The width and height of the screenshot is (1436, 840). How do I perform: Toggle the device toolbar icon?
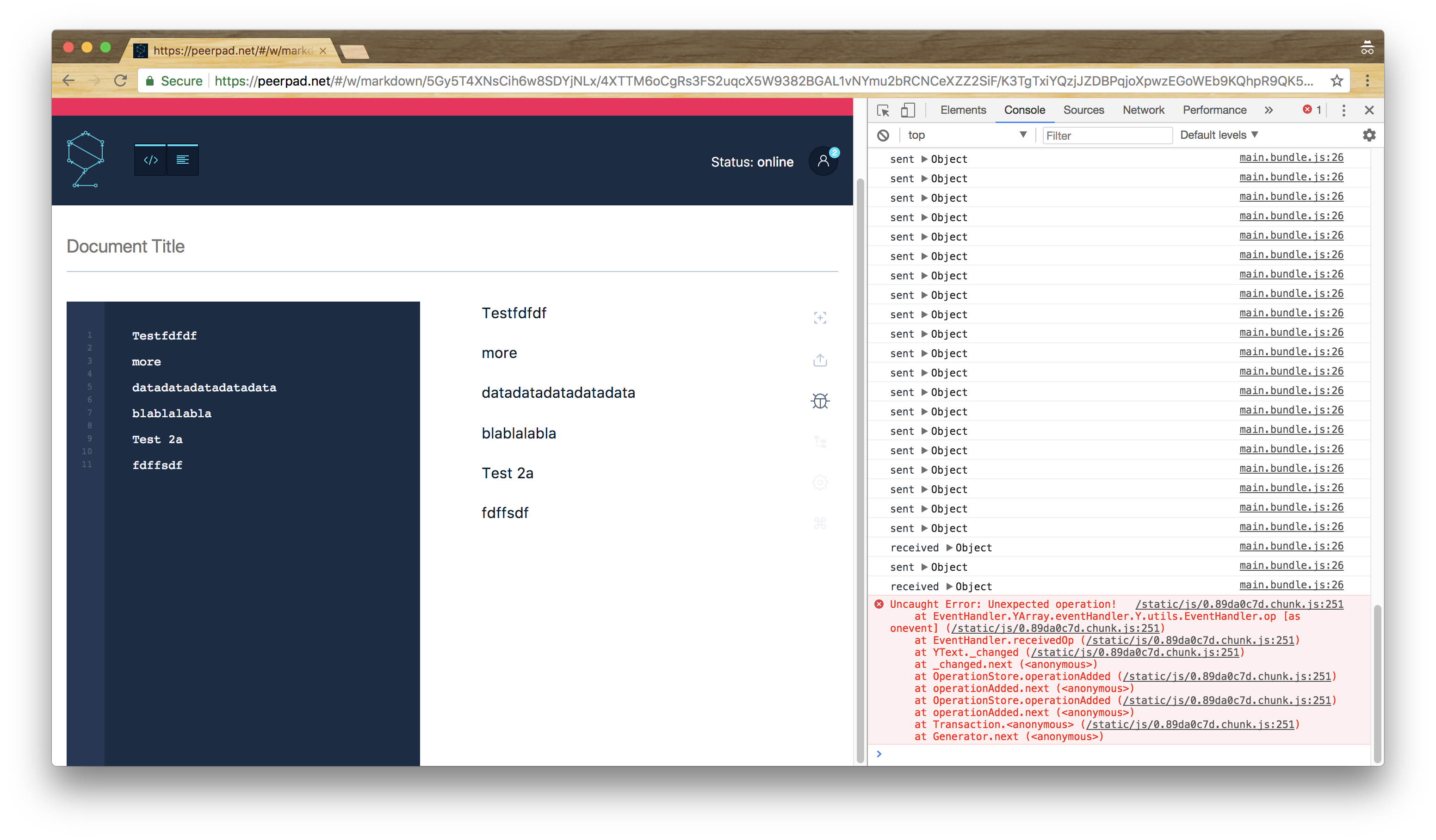click(x=908, y=110)
